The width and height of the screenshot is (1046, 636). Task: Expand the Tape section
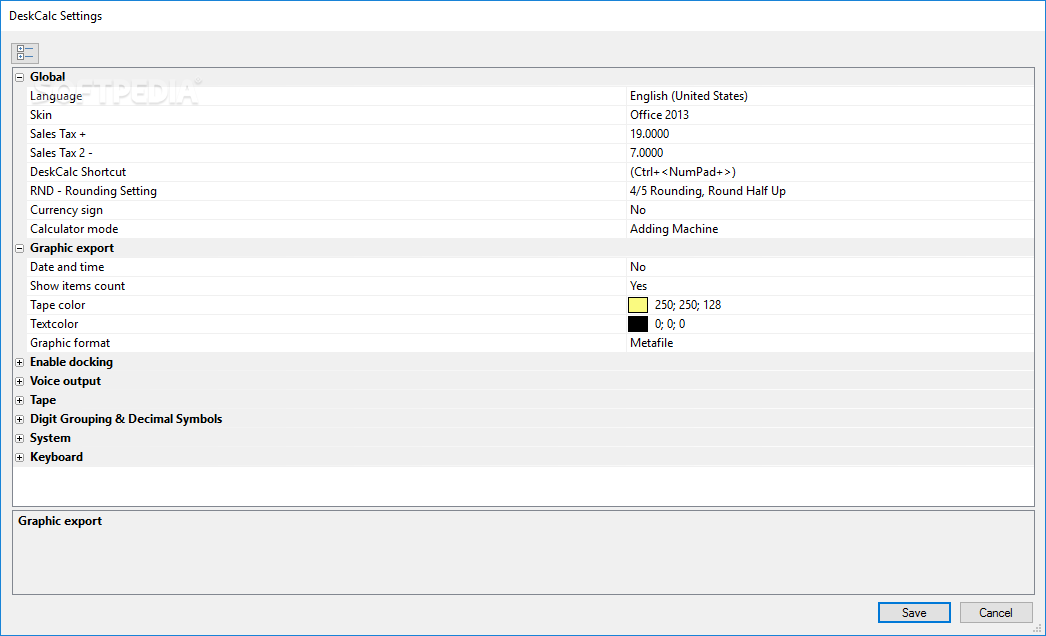[x=19, y=400]
